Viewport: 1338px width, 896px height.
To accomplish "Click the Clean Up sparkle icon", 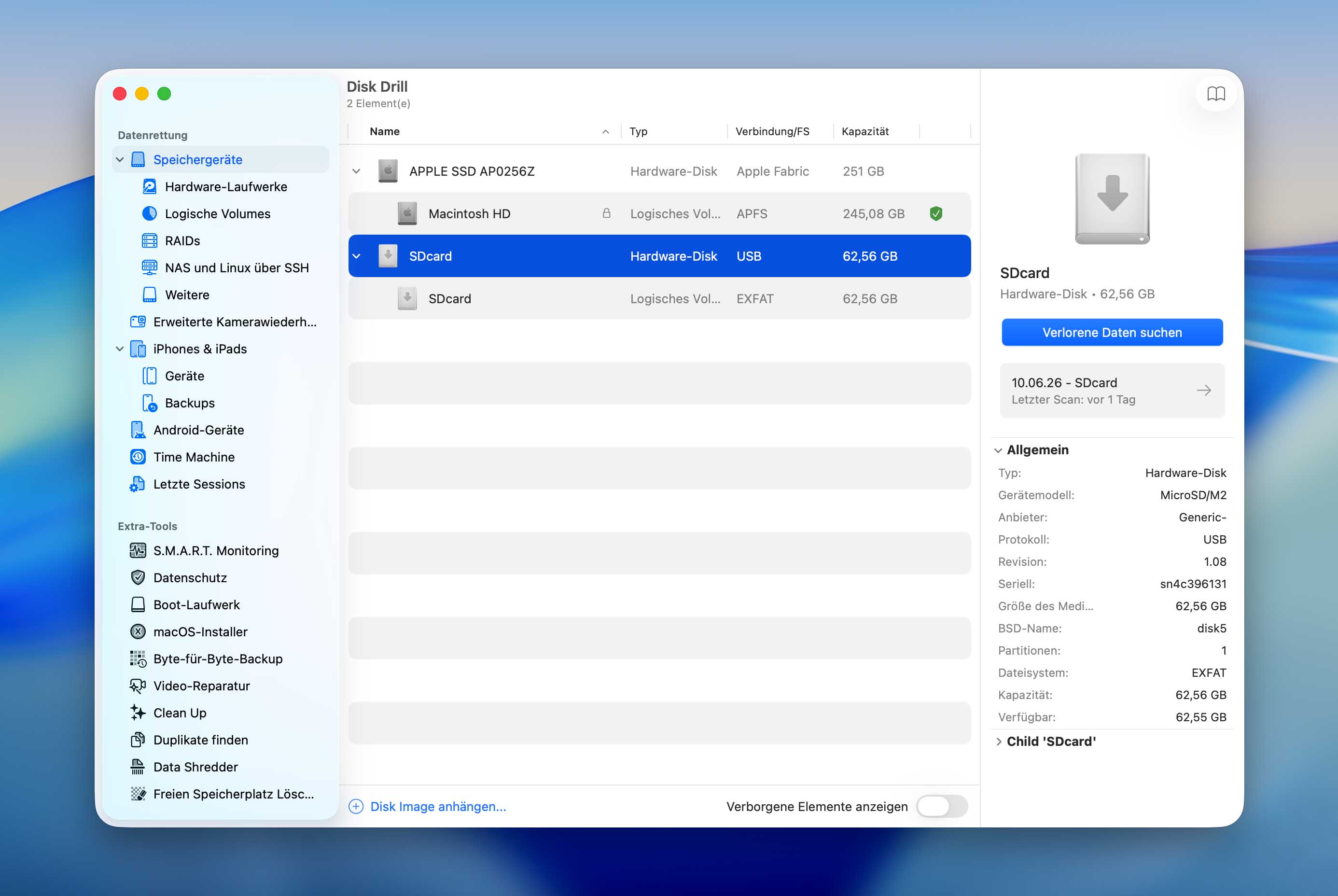I will (138, 713).
